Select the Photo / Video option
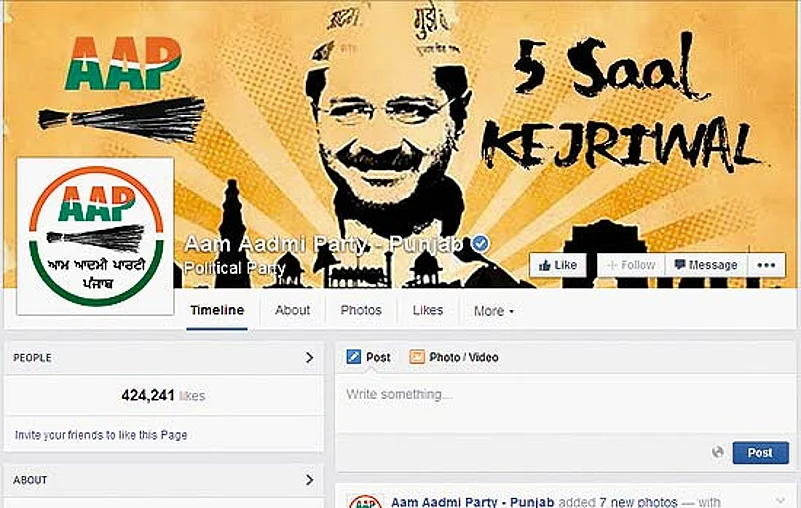 click(x=454, y=357)
